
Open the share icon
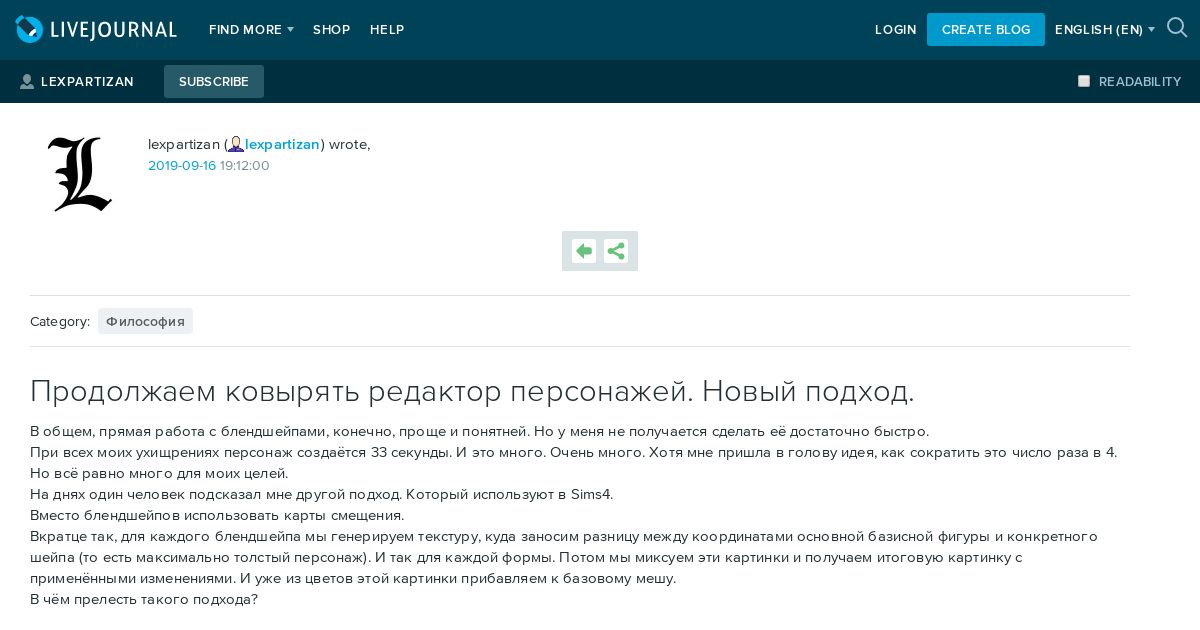616,251
